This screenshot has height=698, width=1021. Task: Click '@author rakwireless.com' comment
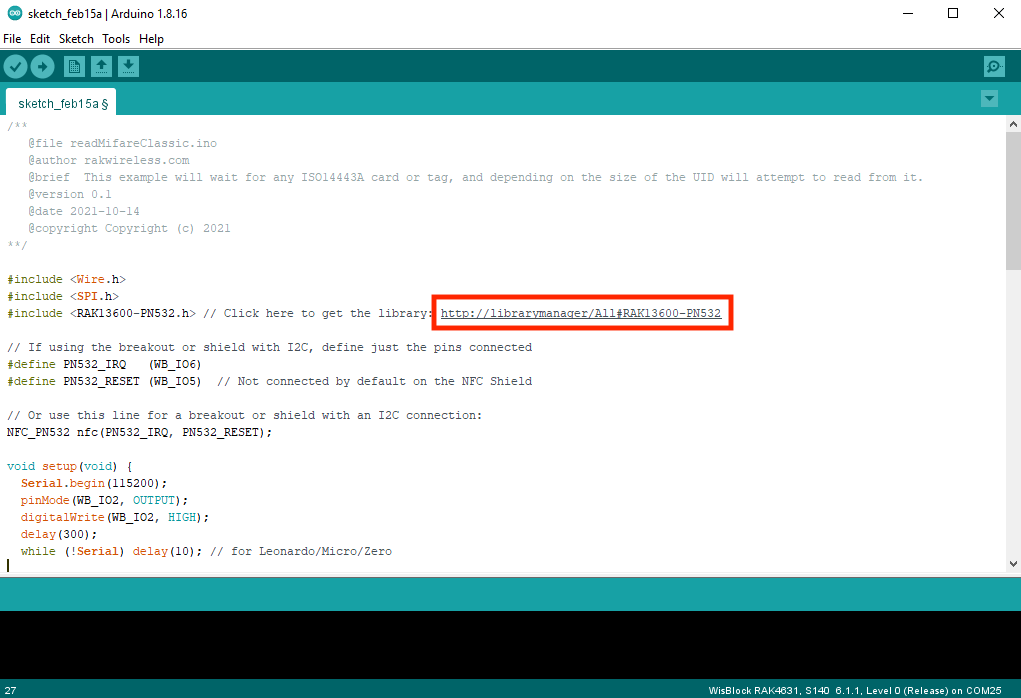pyautogui.click(x=109, y=160)
